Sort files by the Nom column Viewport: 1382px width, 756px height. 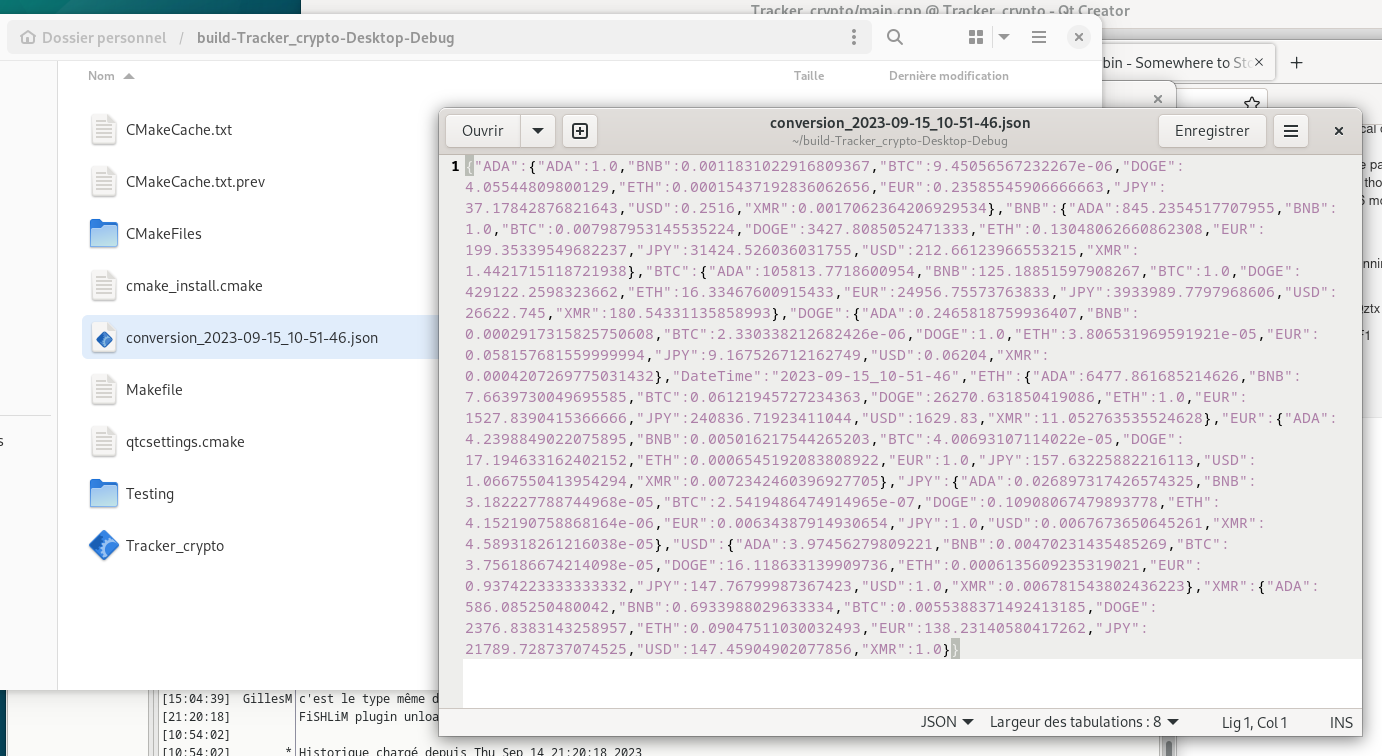pos(110,76)
